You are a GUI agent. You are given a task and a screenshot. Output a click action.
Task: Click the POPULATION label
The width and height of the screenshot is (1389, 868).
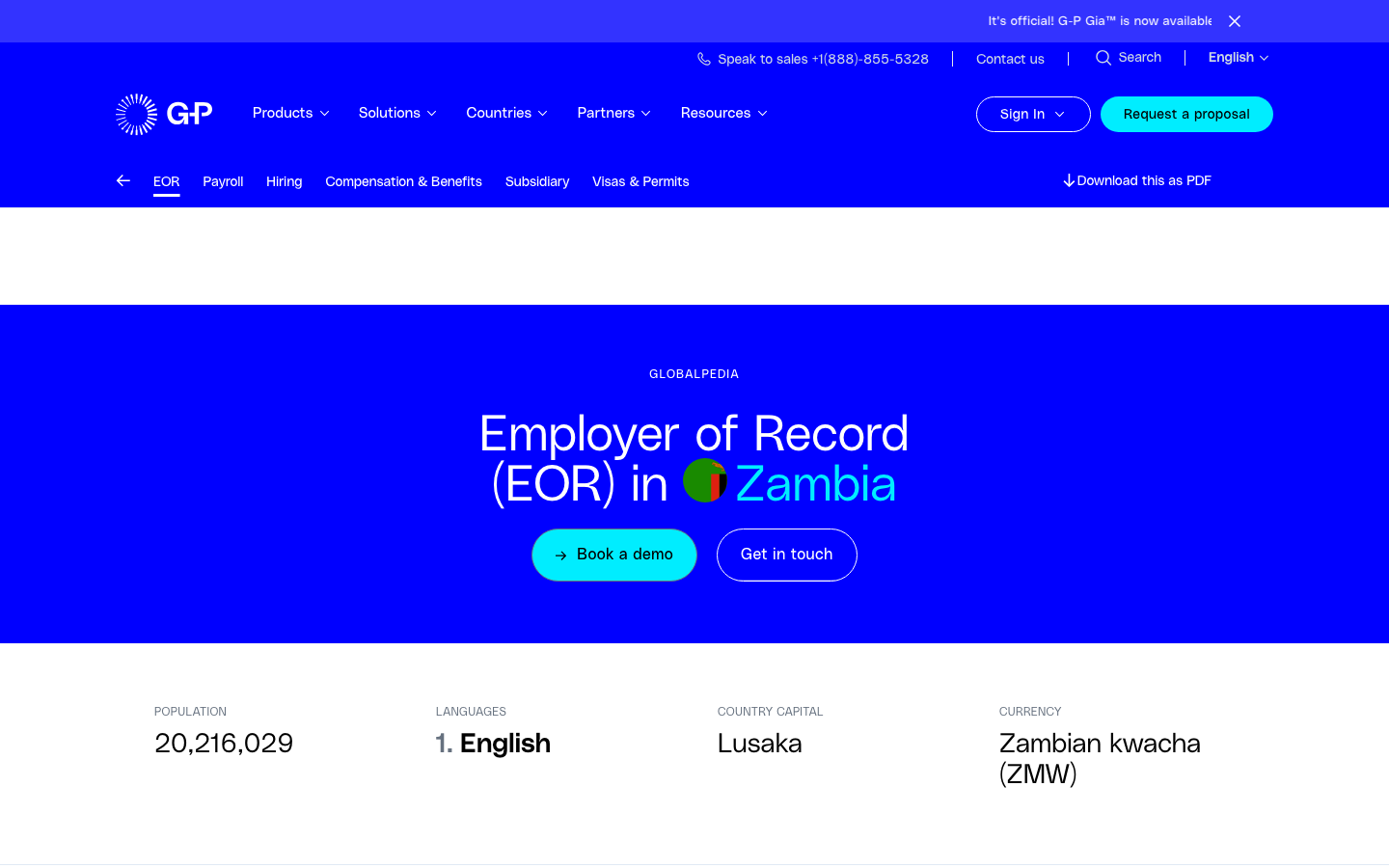[191, 712]
